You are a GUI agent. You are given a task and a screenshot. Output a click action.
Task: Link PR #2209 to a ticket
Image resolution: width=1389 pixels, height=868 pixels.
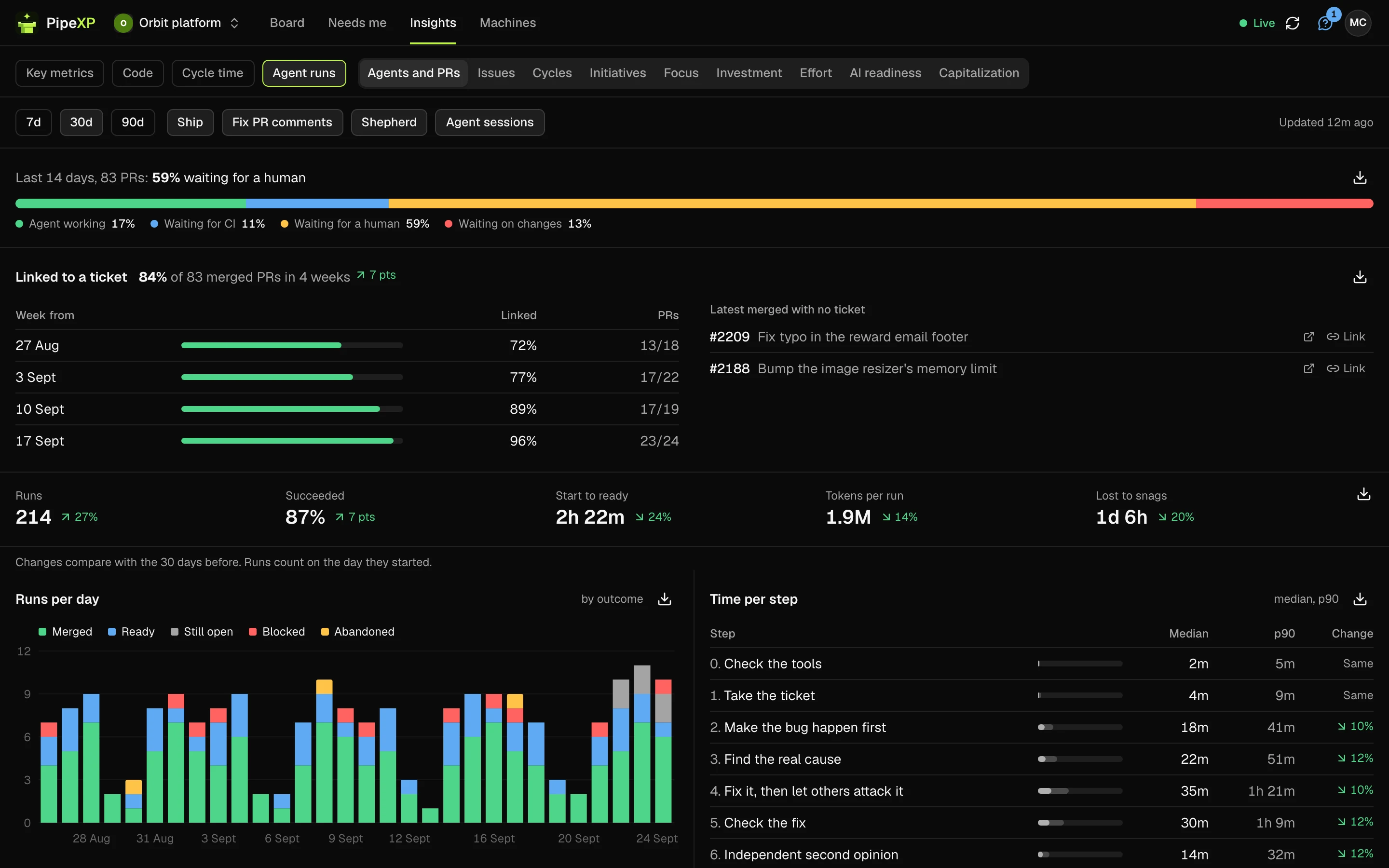click(1346, 337)
